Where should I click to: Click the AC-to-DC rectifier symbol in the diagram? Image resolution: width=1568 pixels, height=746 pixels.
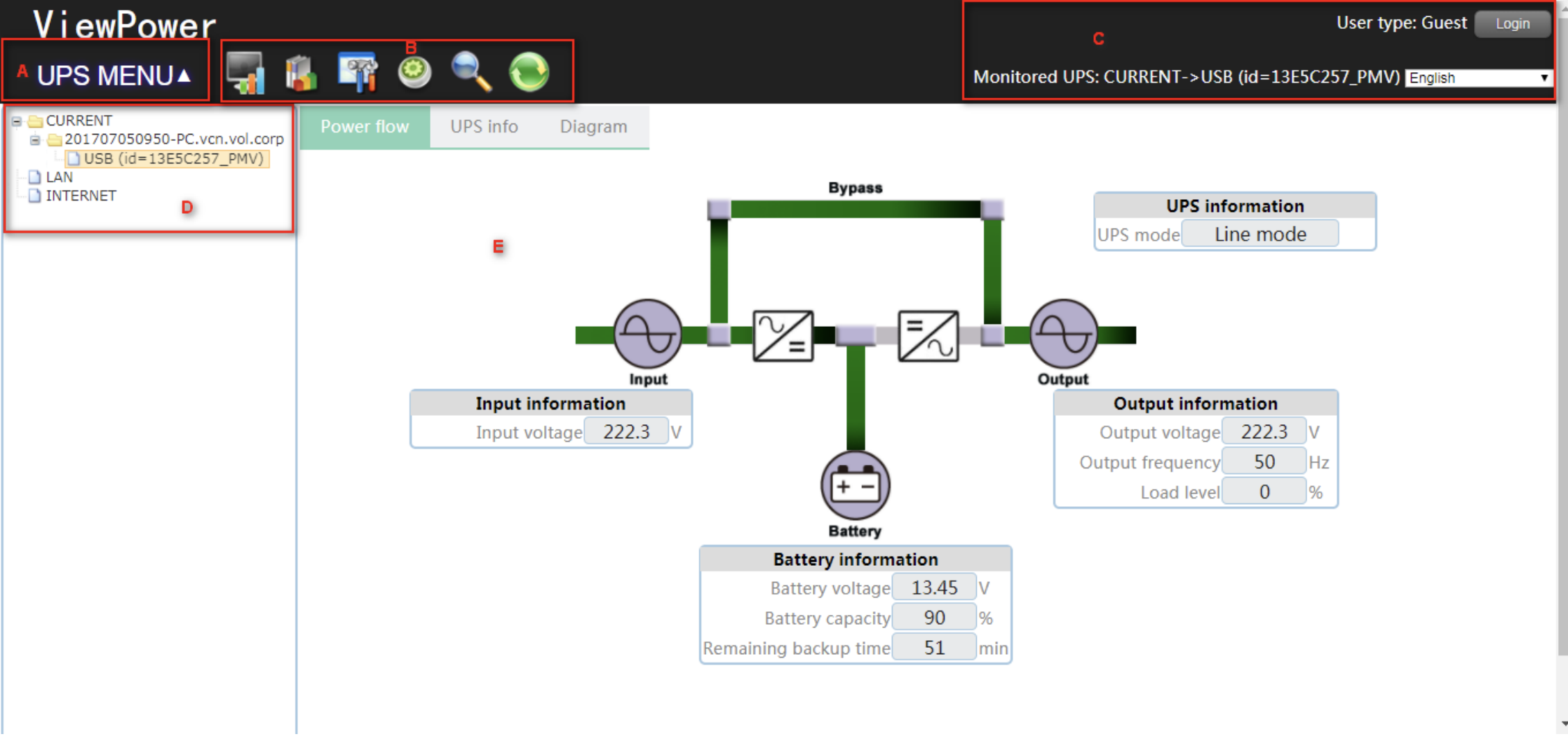(x=783, y=336)
